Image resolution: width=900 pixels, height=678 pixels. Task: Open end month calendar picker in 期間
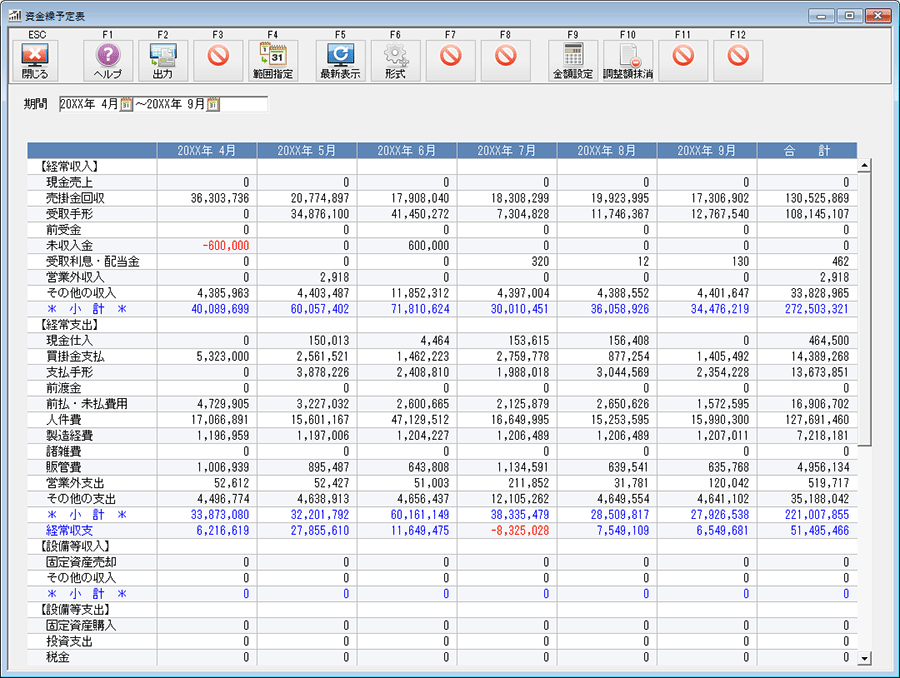(x=213, y=105)
